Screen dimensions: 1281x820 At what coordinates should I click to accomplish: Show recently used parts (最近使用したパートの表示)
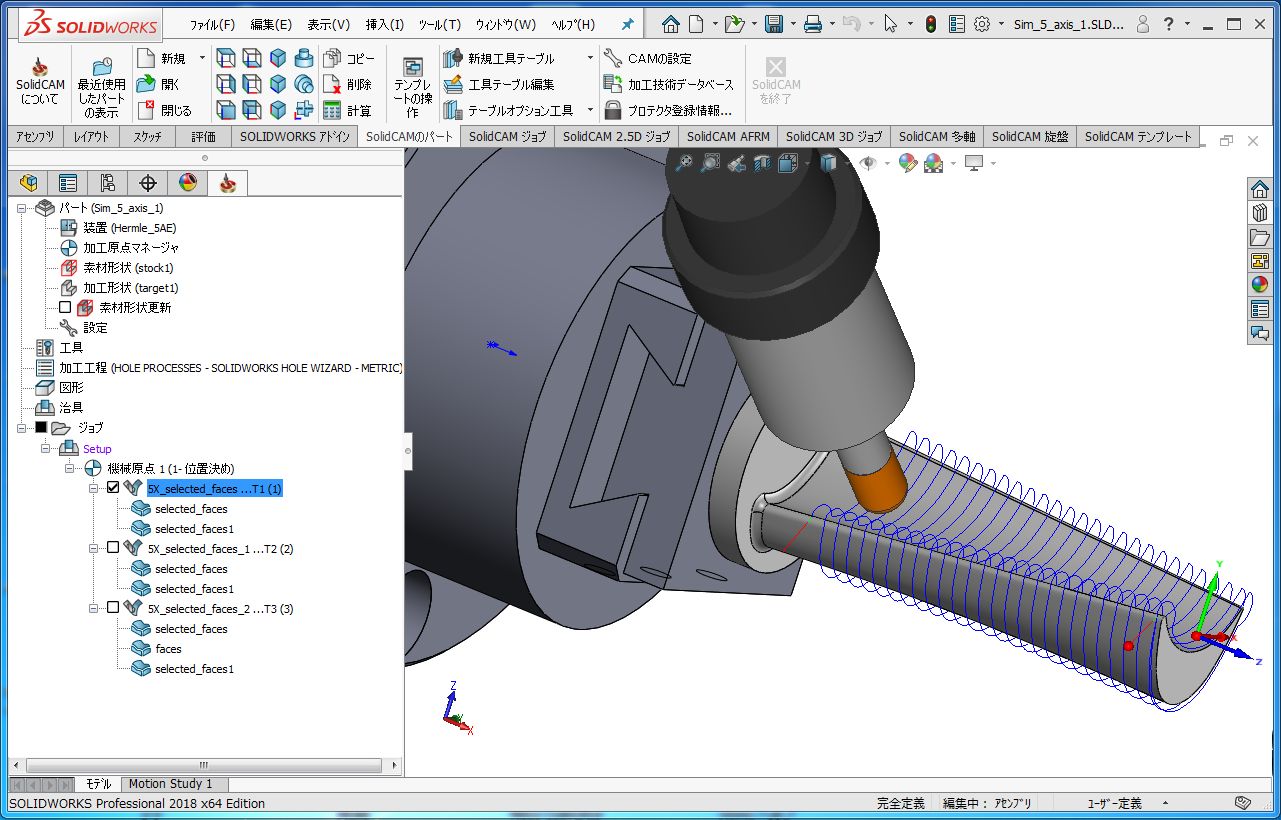tap(101, 85)
